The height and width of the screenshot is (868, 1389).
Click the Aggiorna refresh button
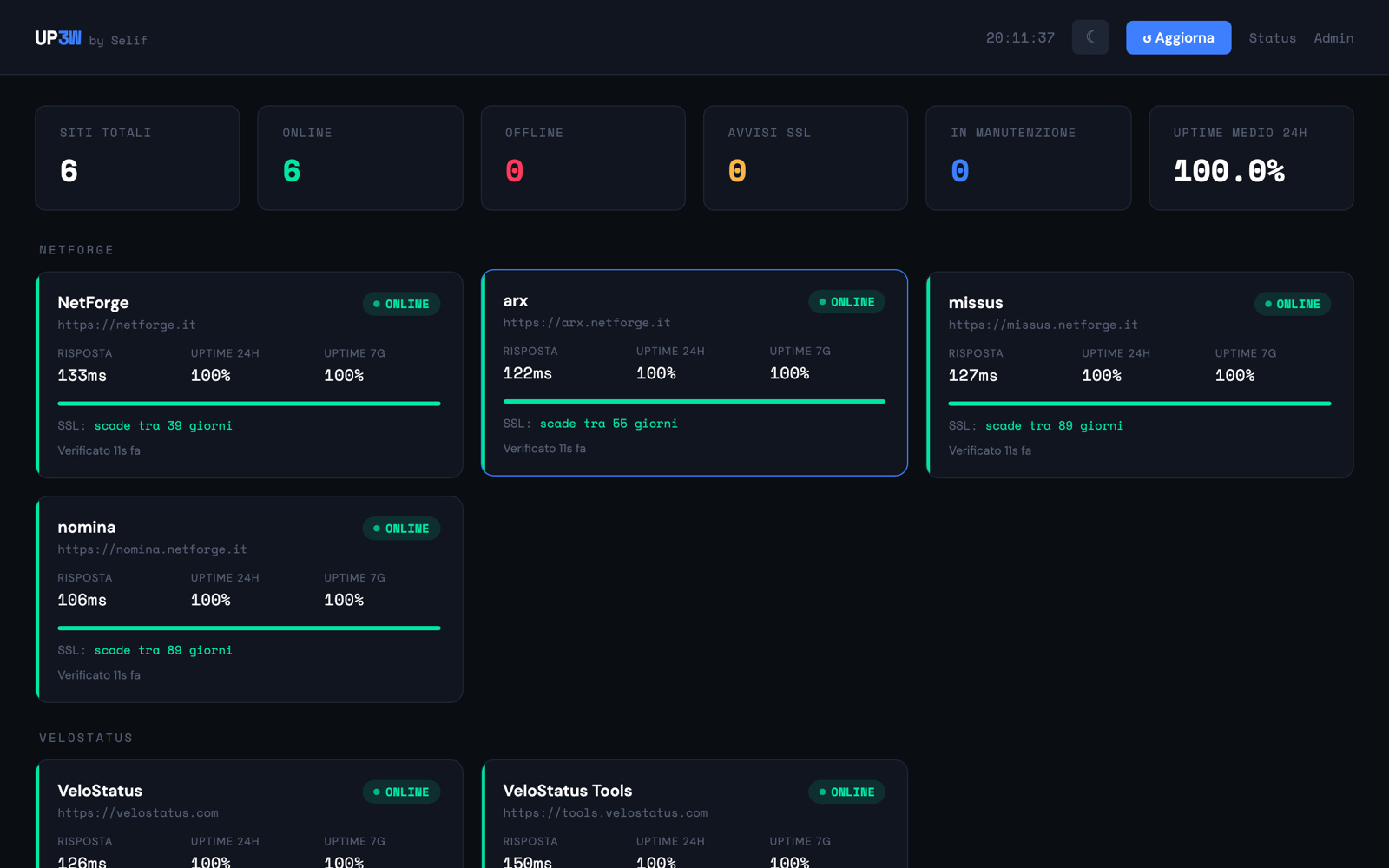pos(1178,37)
